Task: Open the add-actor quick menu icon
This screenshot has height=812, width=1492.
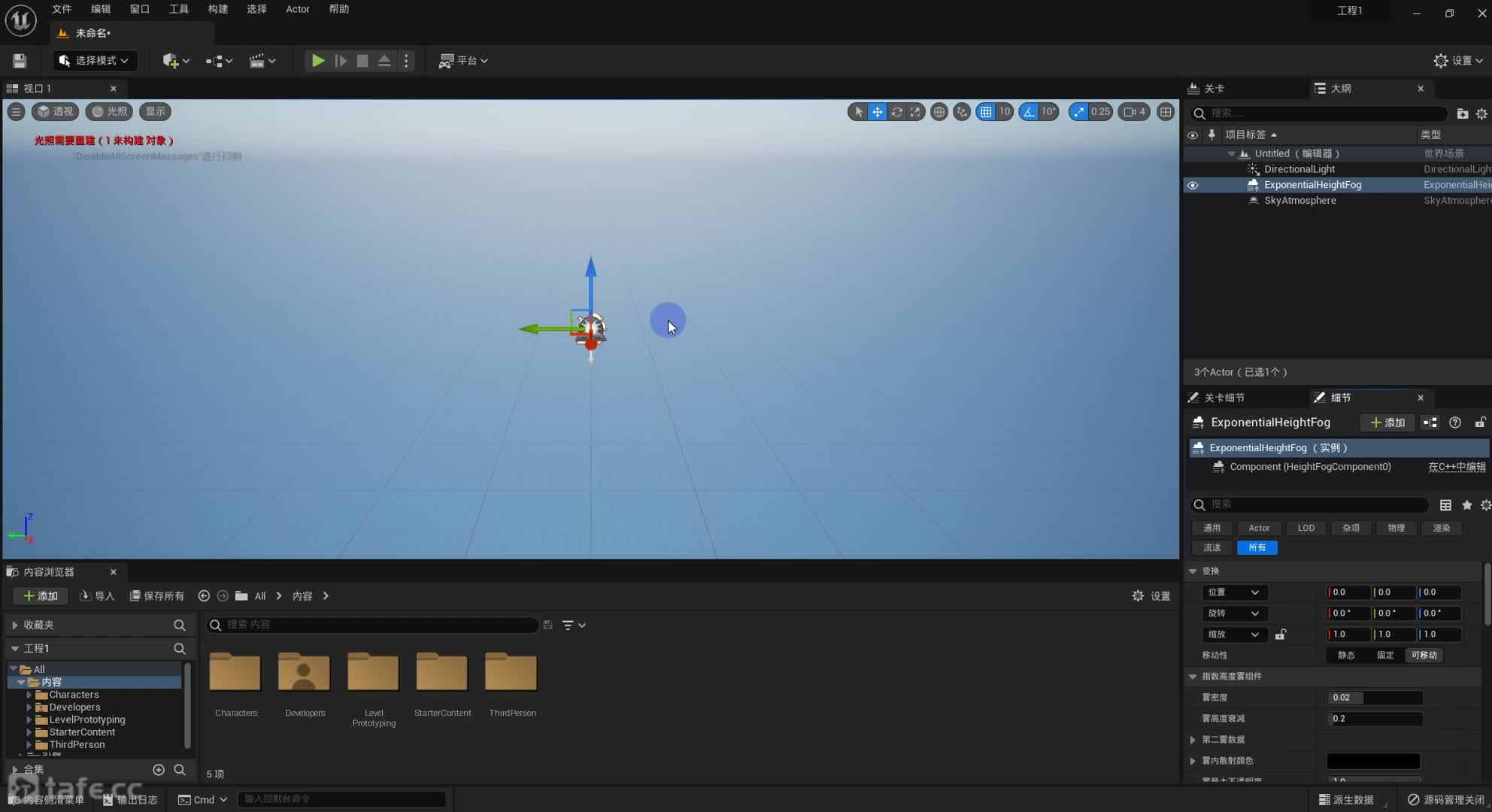Action: point(176,61)
